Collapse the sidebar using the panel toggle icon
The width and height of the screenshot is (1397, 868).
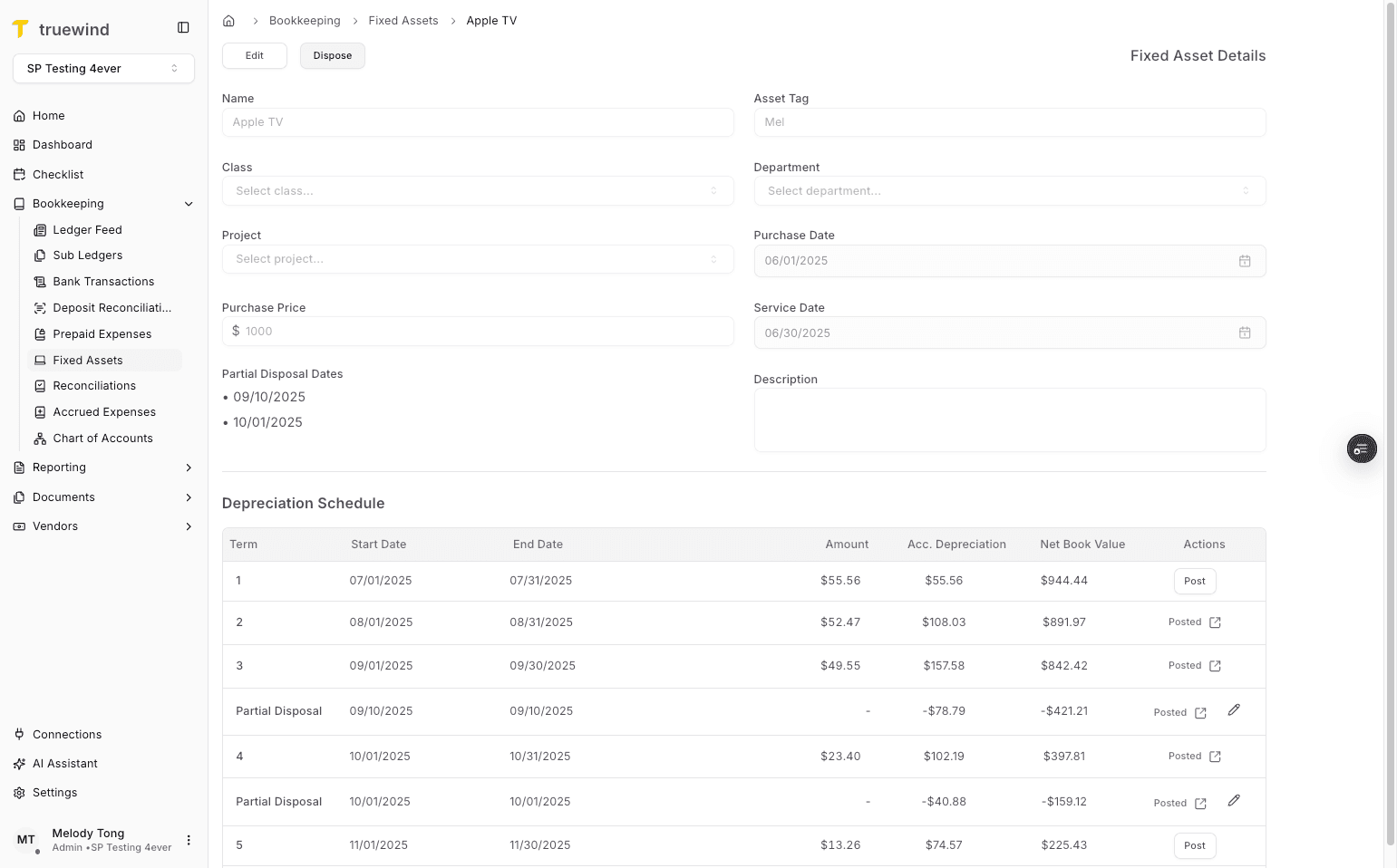point(183,27)
